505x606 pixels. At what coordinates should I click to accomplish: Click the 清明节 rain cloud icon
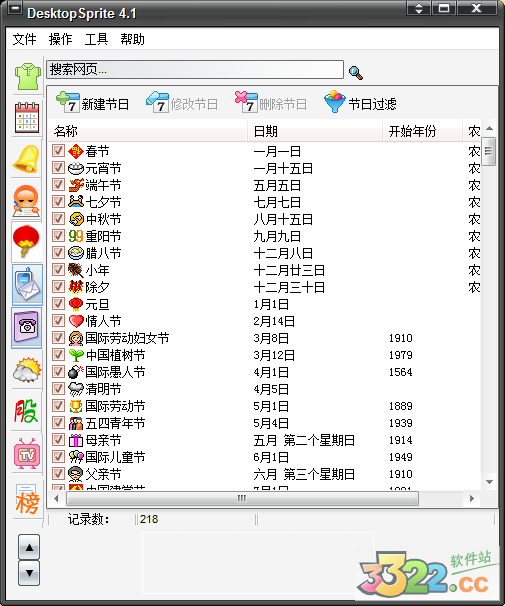click(76, 389)
